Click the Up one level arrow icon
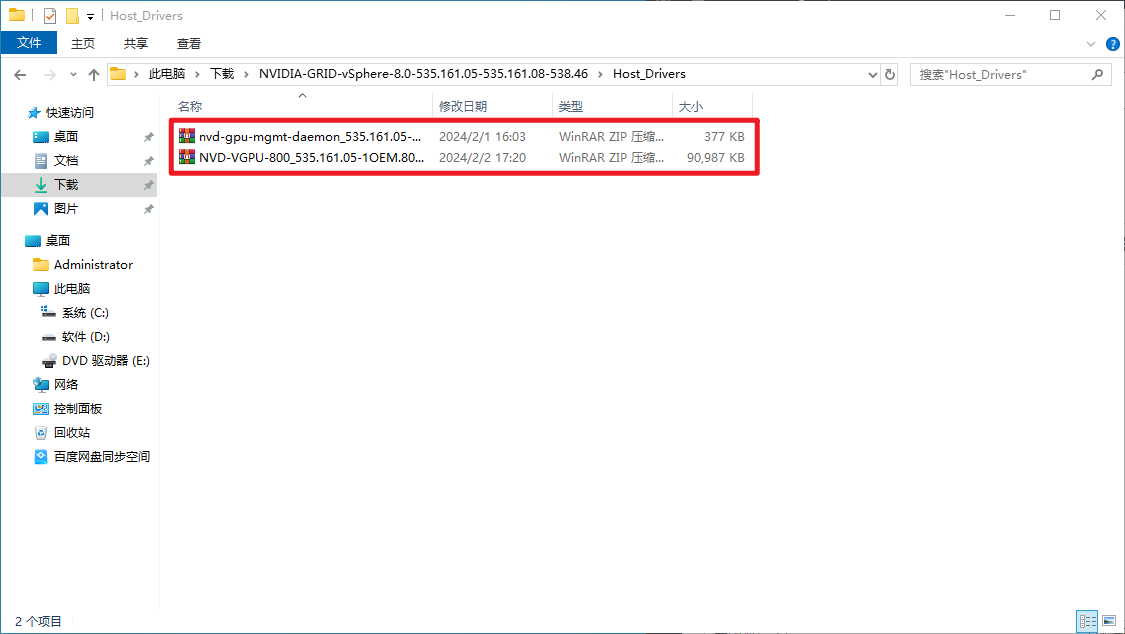The height and width of the screenshot is (634, 1125). pos(94,74)
